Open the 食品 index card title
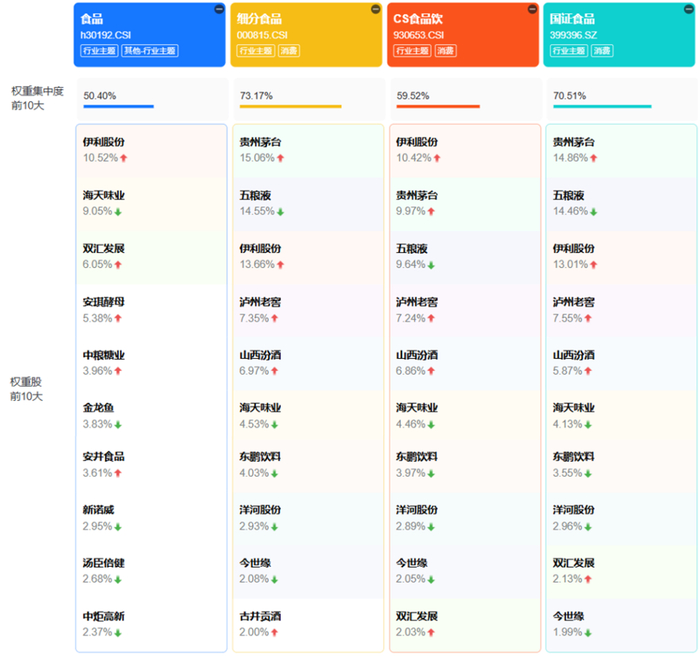Screen dimensions: 700x657 (92, 19)
